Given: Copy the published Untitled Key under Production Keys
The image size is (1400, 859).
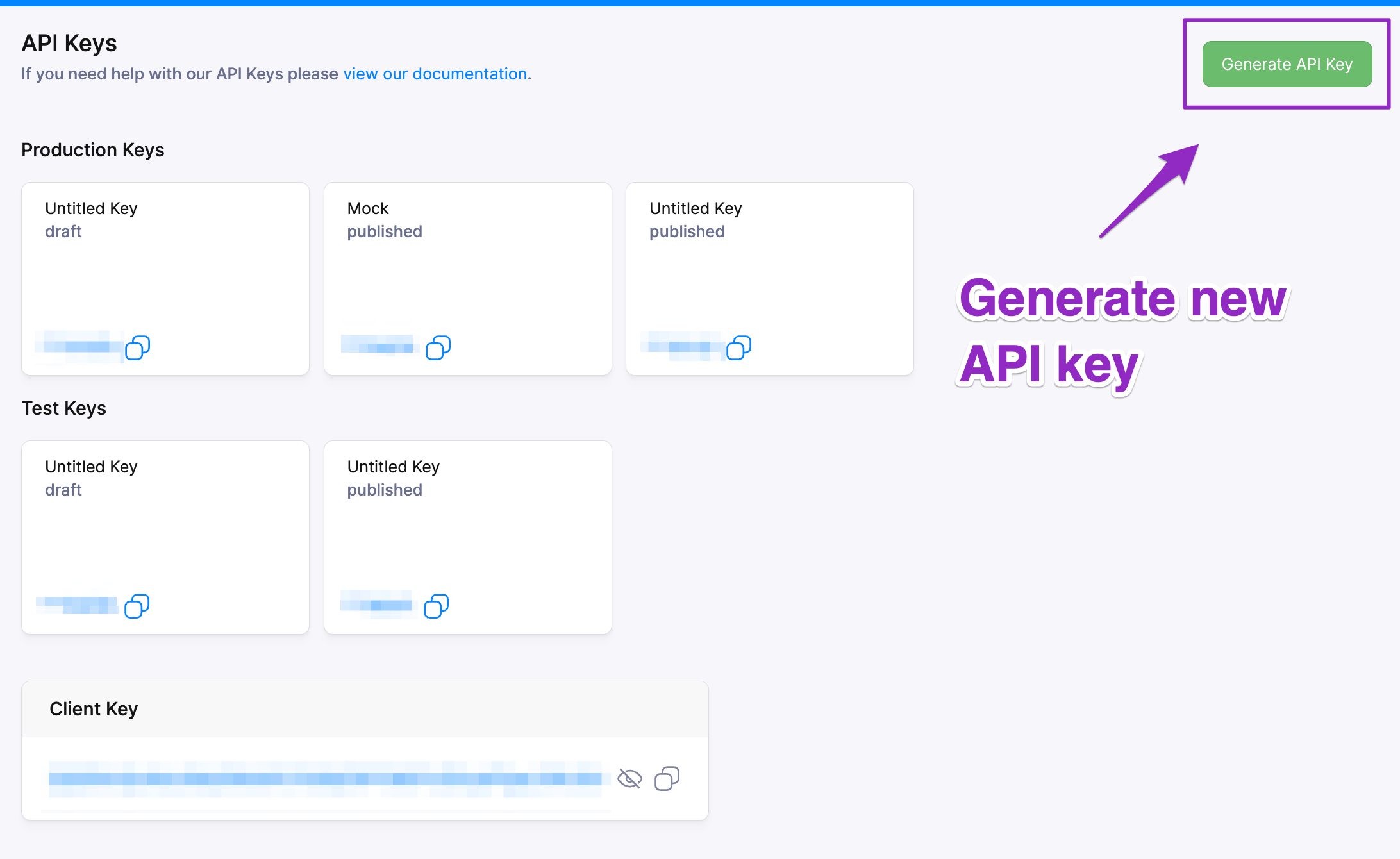Looking at the screenshot, I should tap(740, 347).
